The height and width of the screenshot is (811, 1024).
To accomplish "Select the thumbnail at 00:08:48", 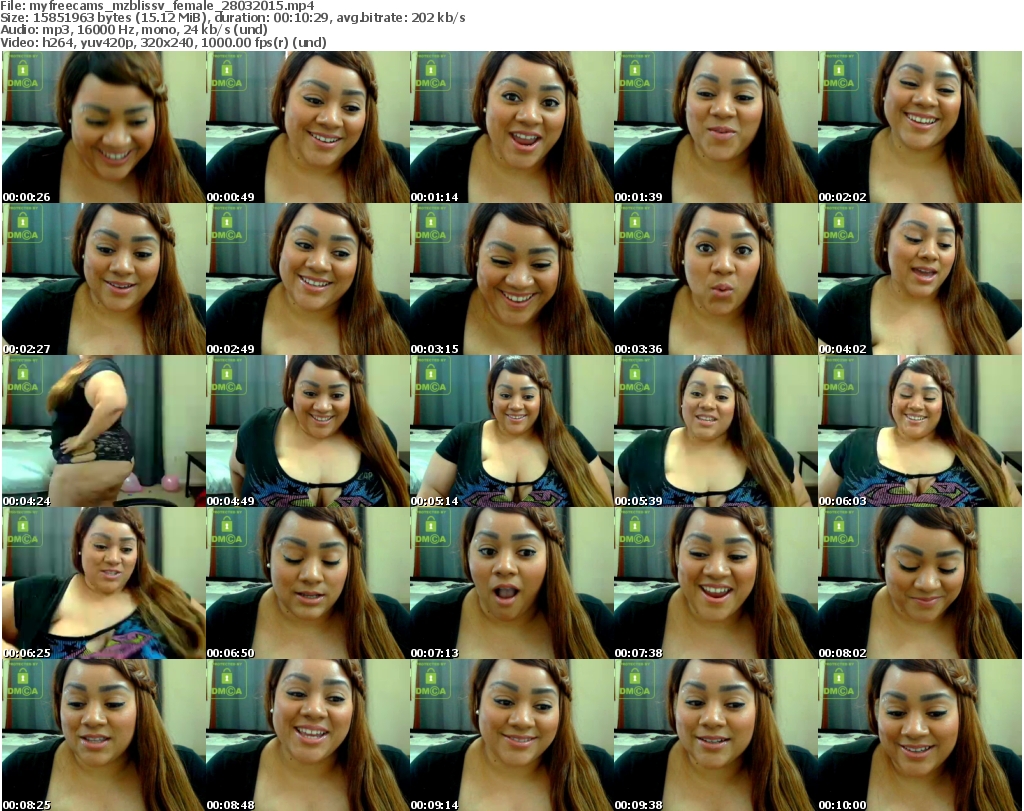I will [x=308, y=735].
